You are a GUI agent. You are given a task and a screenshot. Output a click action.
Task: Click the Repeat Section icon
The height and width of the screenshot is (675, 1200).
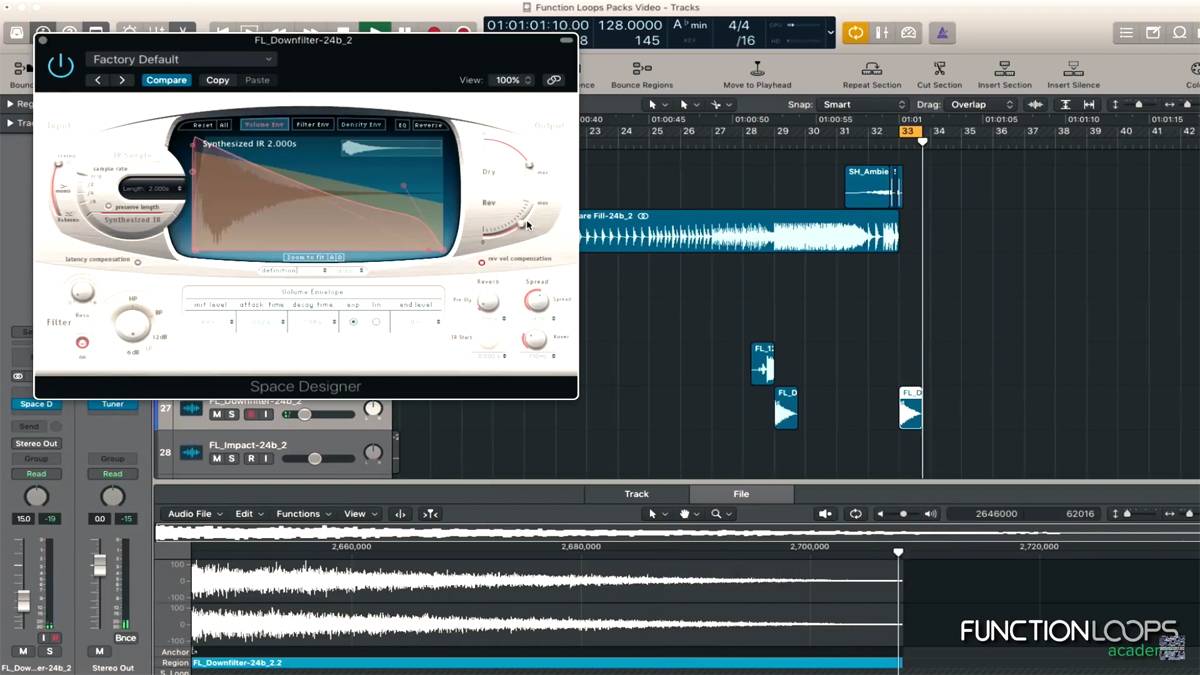click(x=871, y=69)
